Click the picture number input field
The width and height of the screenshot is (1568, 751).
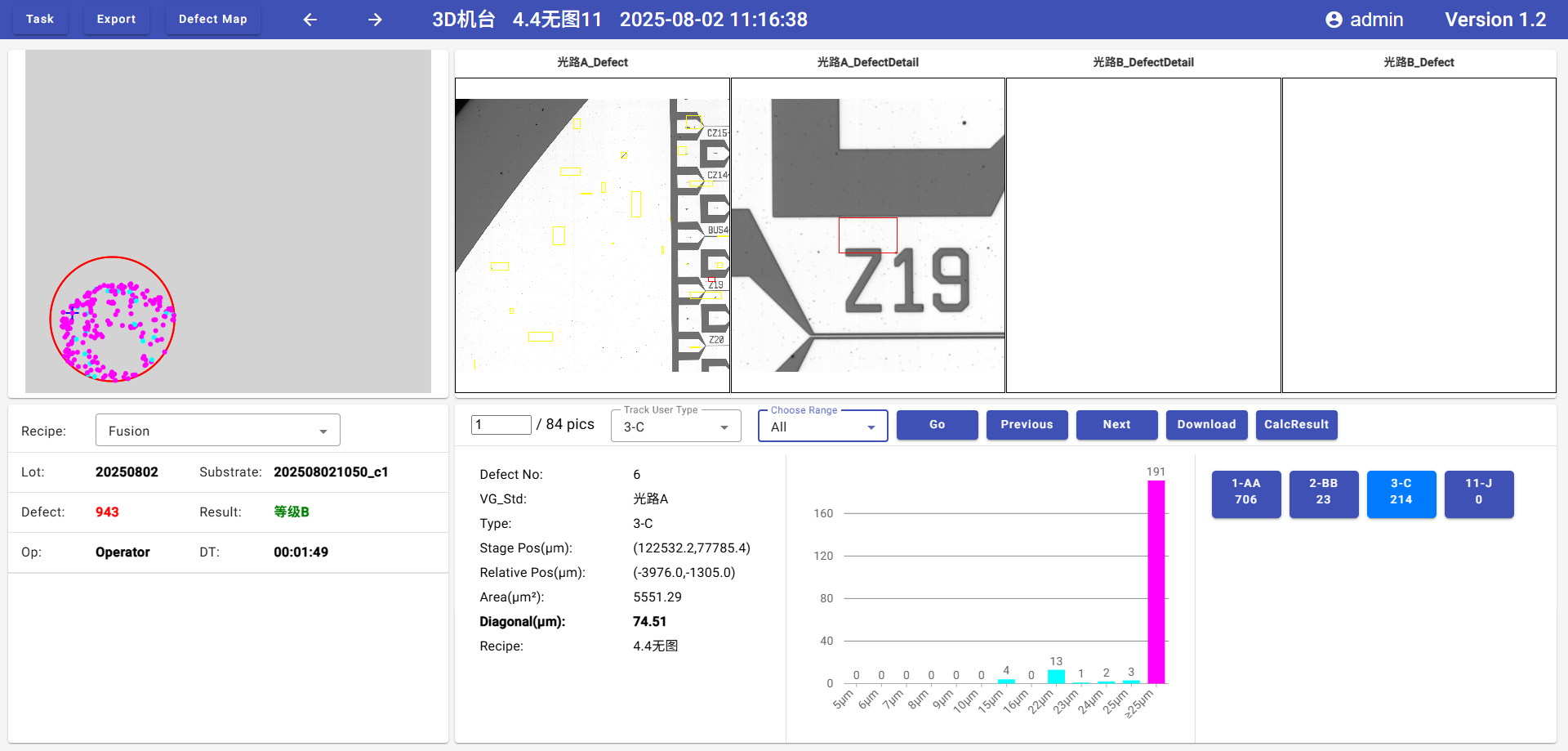(501, 425)
